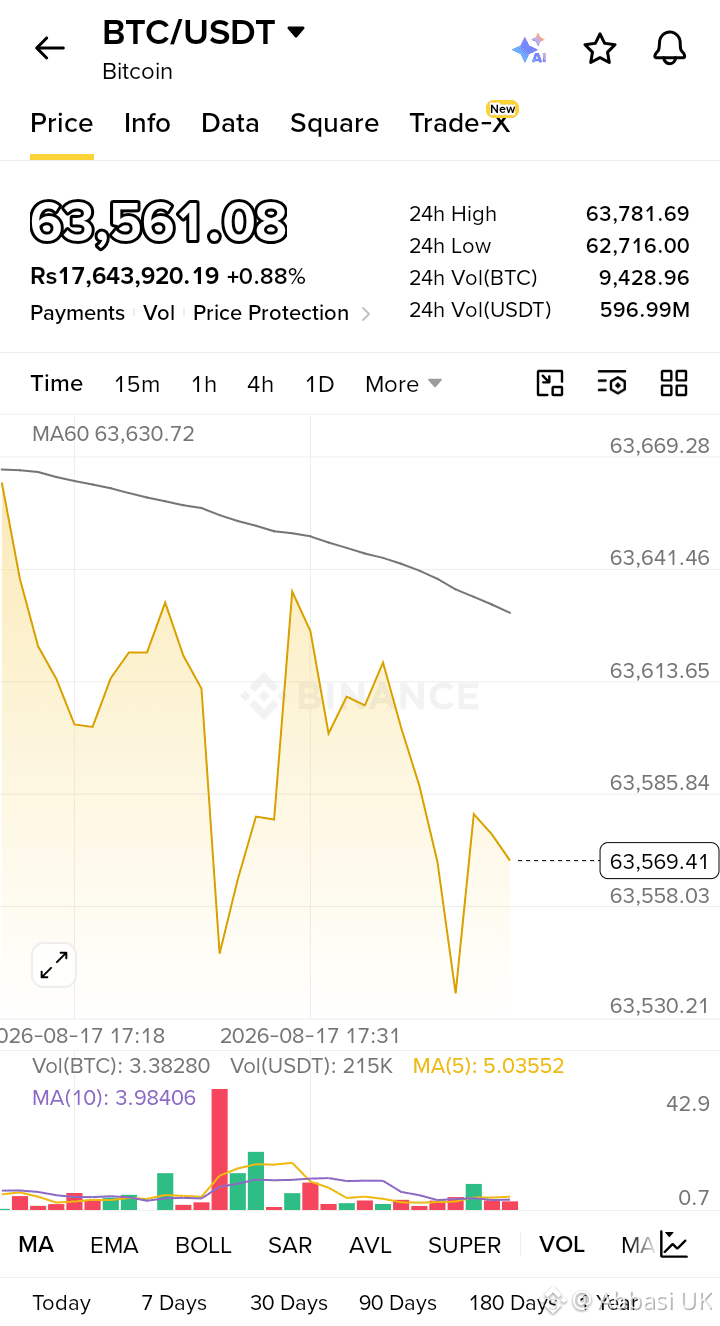Viewport: 720px width, 1326px height.
Task: Tap the chart drawing tools icon
Action: click(x=550, y=383)
